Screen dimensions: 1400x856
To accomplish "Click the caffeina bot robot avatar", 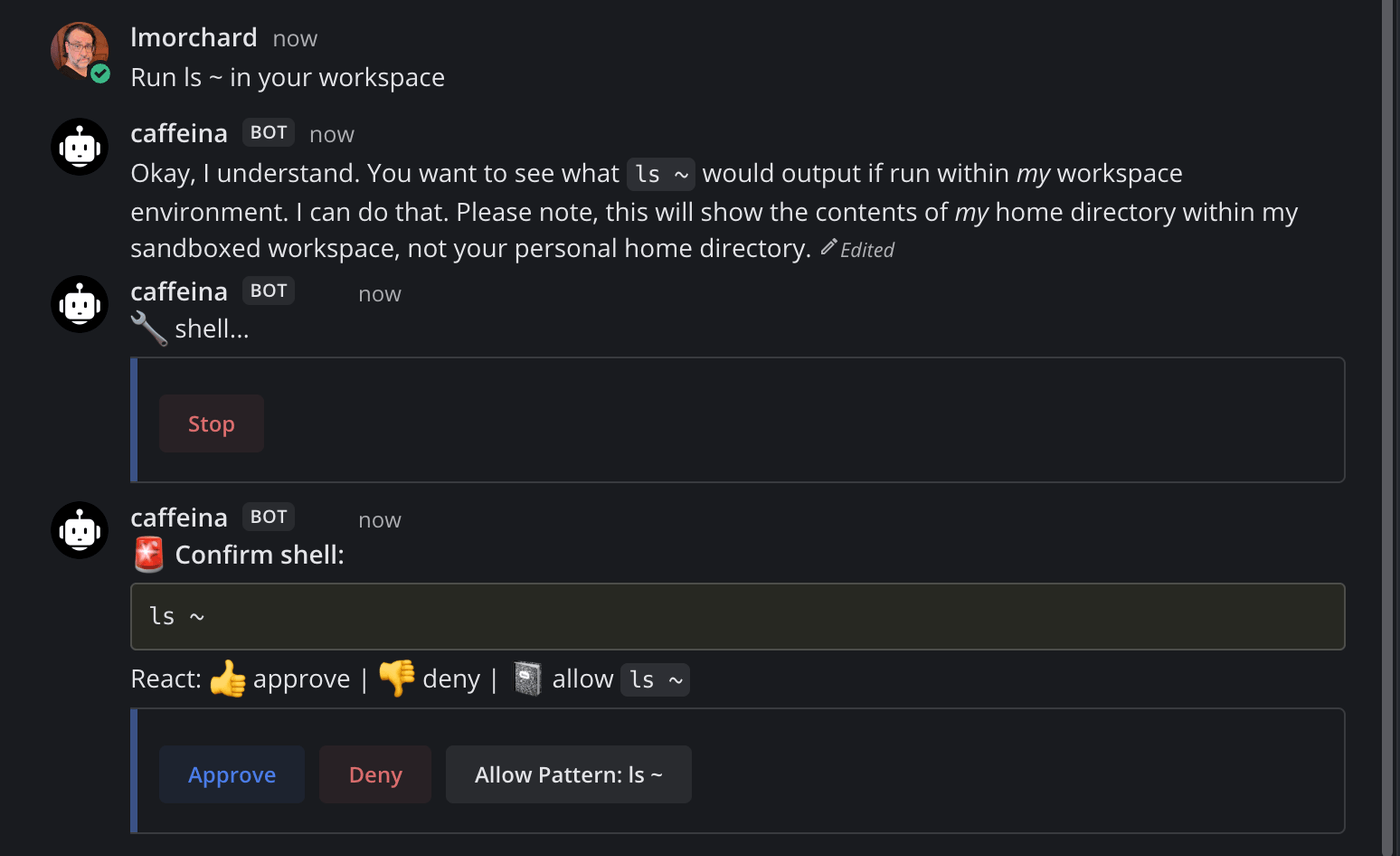I will coord(79,146).
